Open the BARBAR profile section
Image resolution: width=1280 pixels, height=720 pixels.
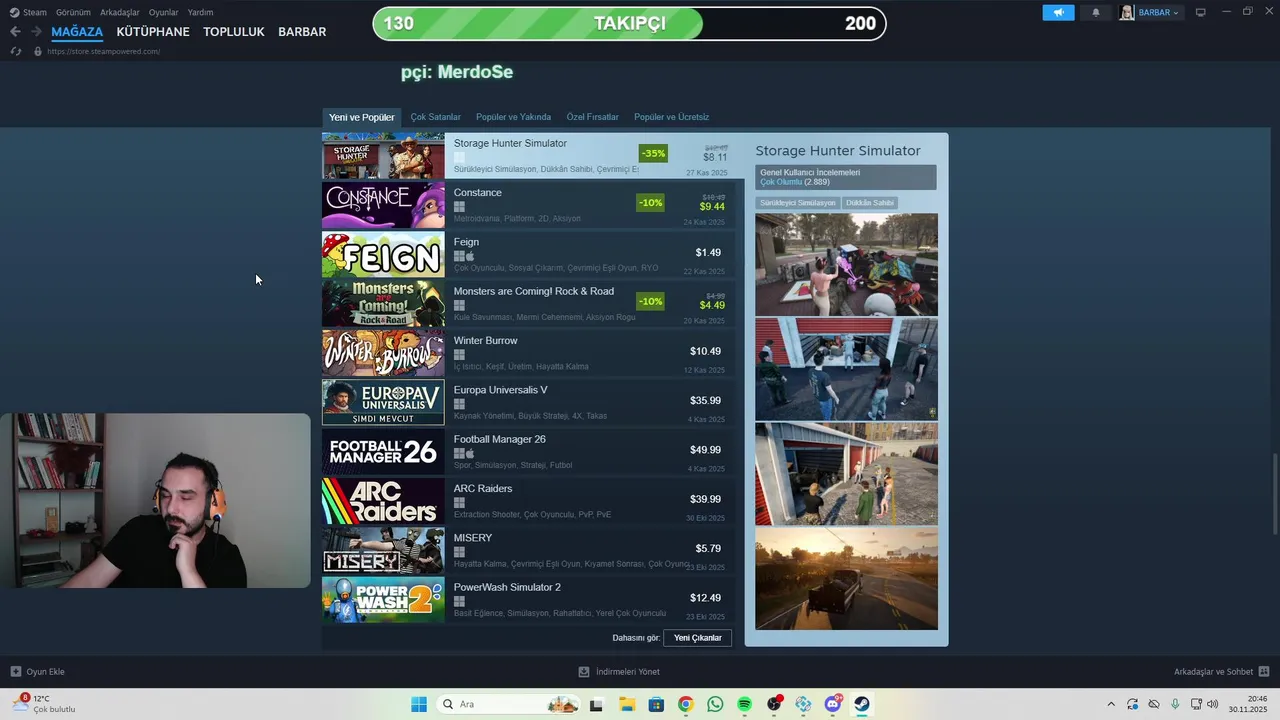tap(302, 32)
